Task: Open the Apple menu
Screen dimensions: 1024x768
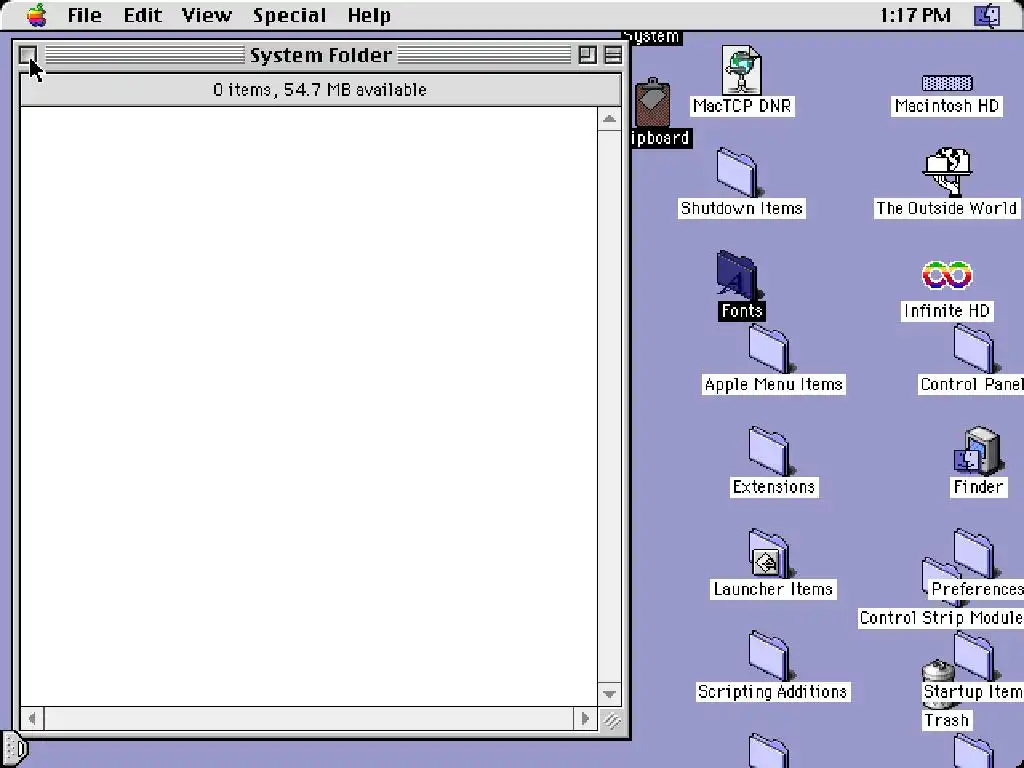Action: point(37,15)
